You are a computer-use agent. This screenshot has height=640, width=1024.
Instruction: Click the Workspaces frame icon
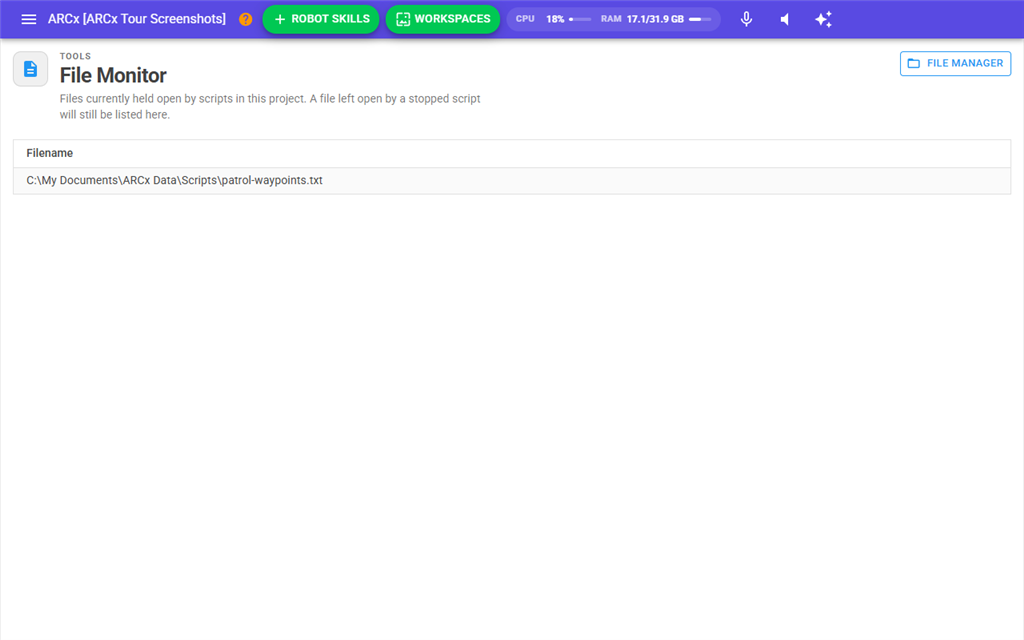coord(403,19)
